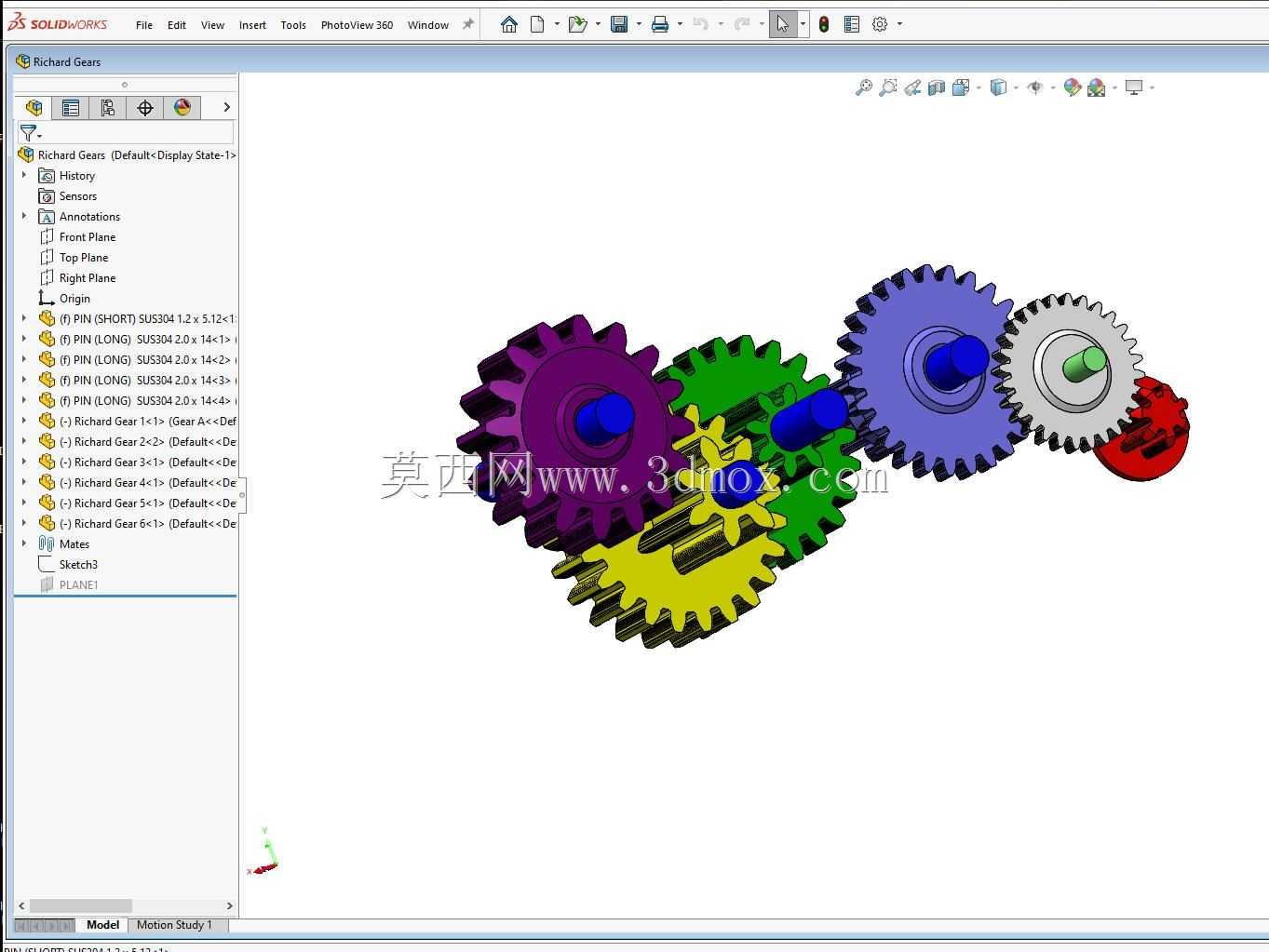Click Zoom to Area icon
The width and height of the screenshot is (1269, 952).
(888, 87)
